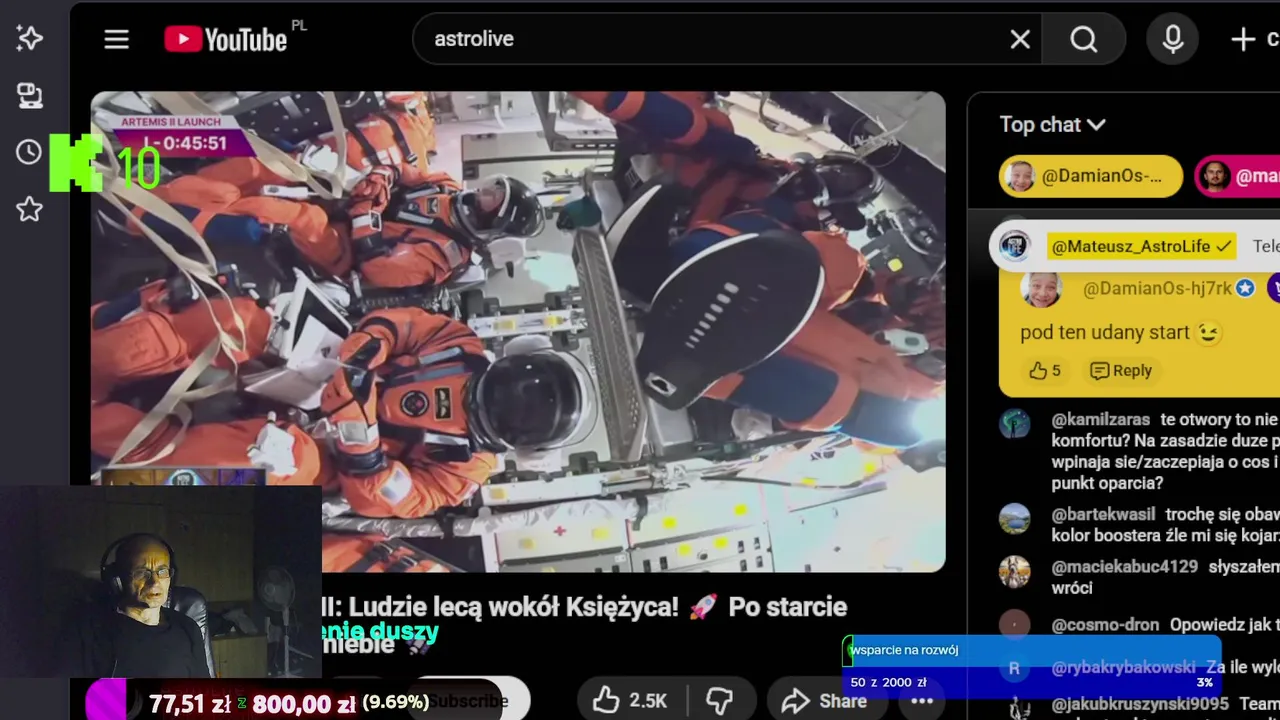Like the pinned DamianOs message

1045,371
